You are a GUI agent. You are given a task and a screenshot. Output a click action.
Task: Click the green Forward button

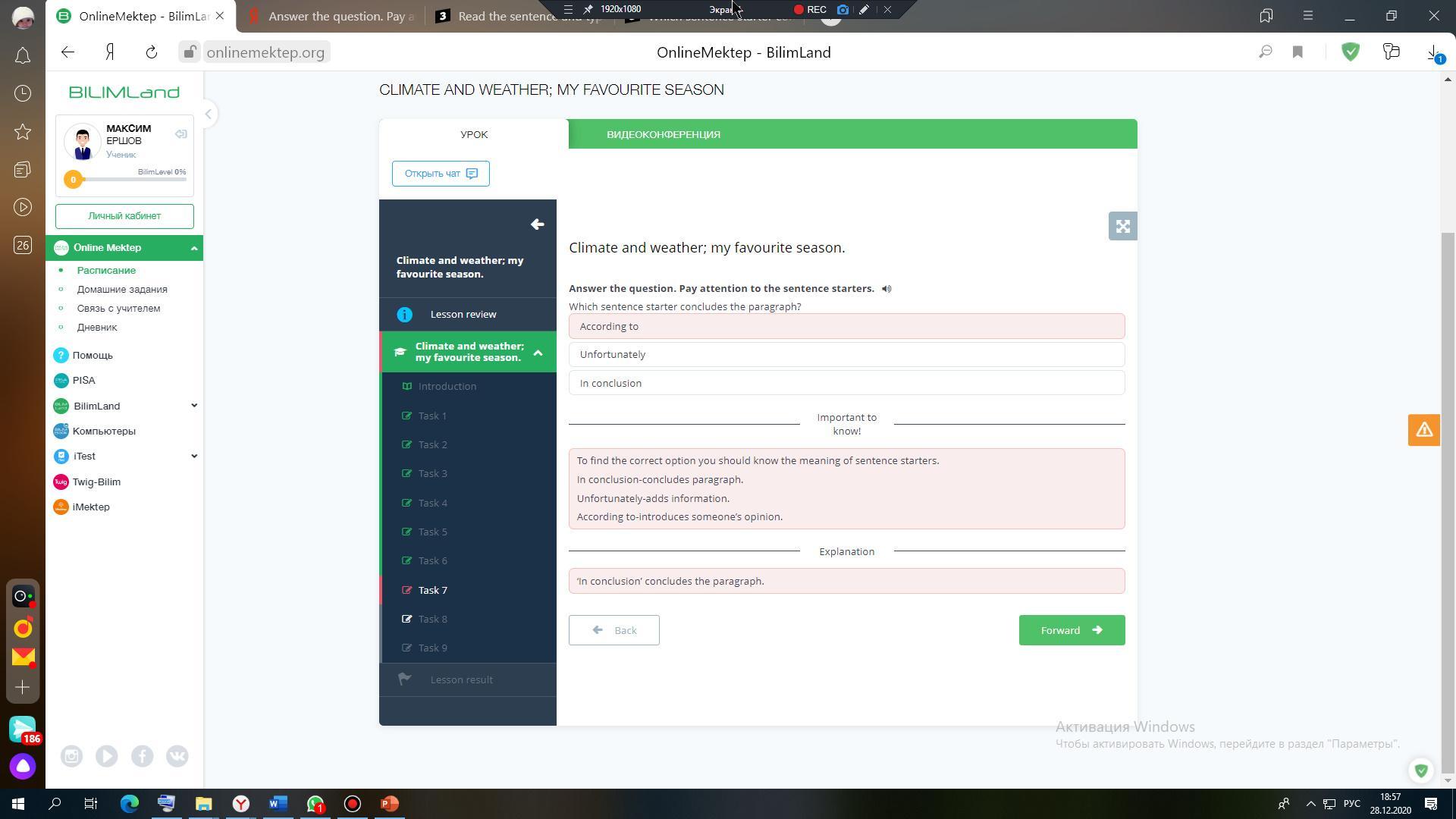point(1071,630)
